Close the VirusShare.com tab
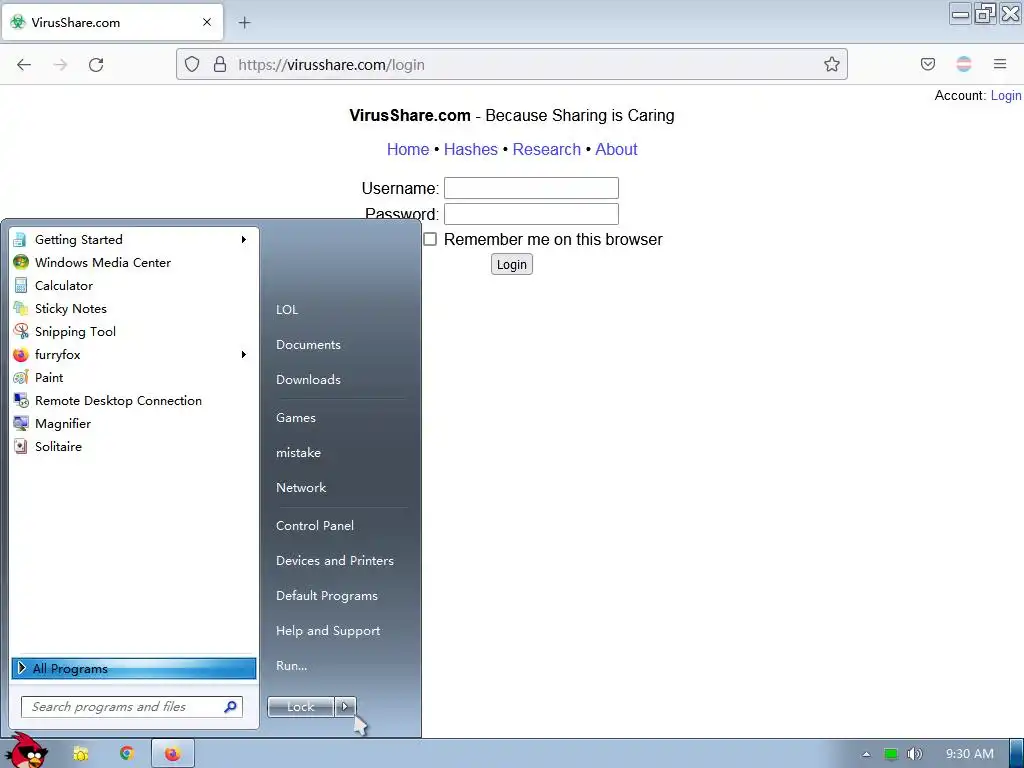The height and width of the screenshot is (768, 1024). pos(207,22)
